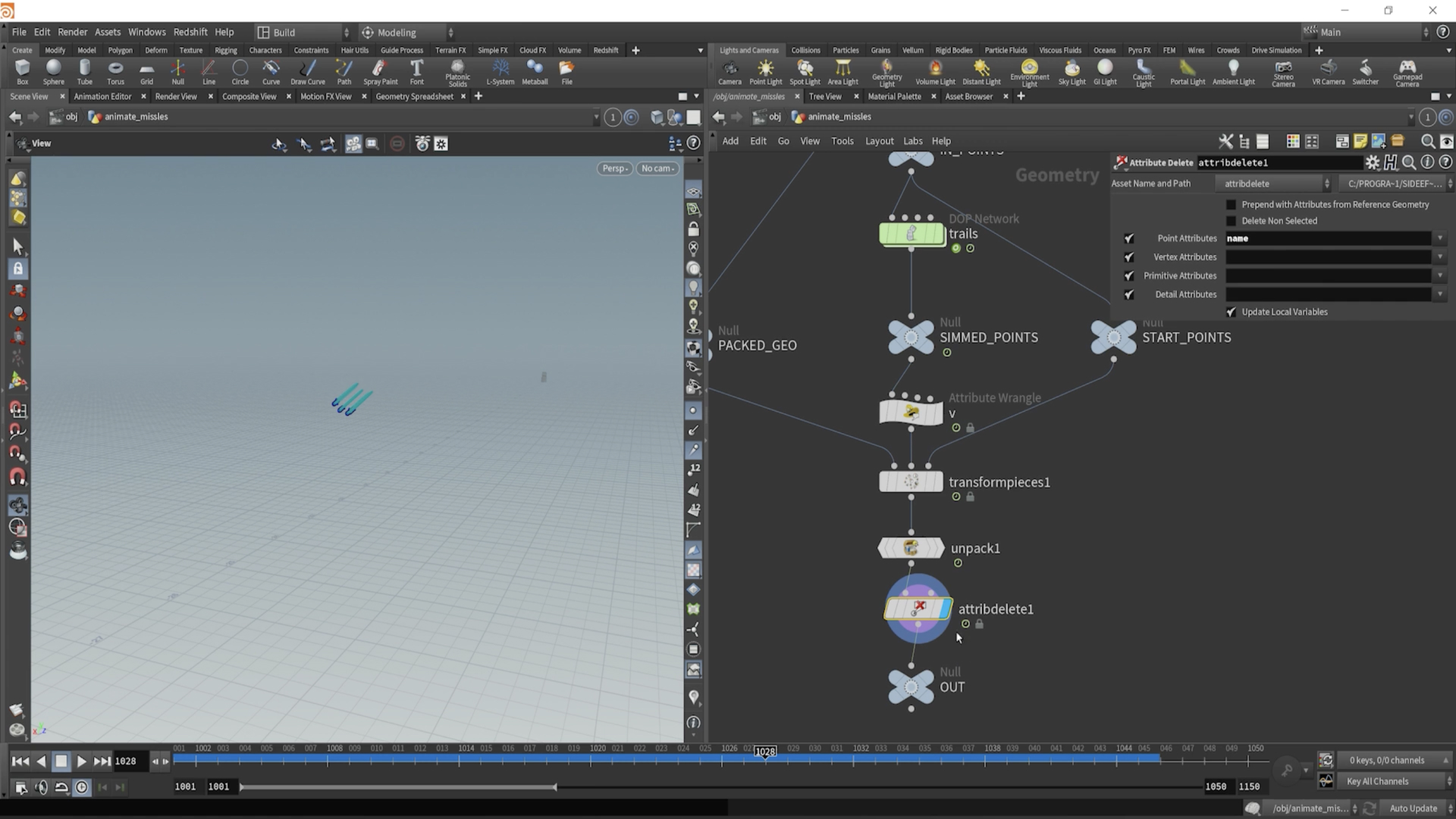
Task: Select the Grid shelf tool
Action: coord(146,72)
